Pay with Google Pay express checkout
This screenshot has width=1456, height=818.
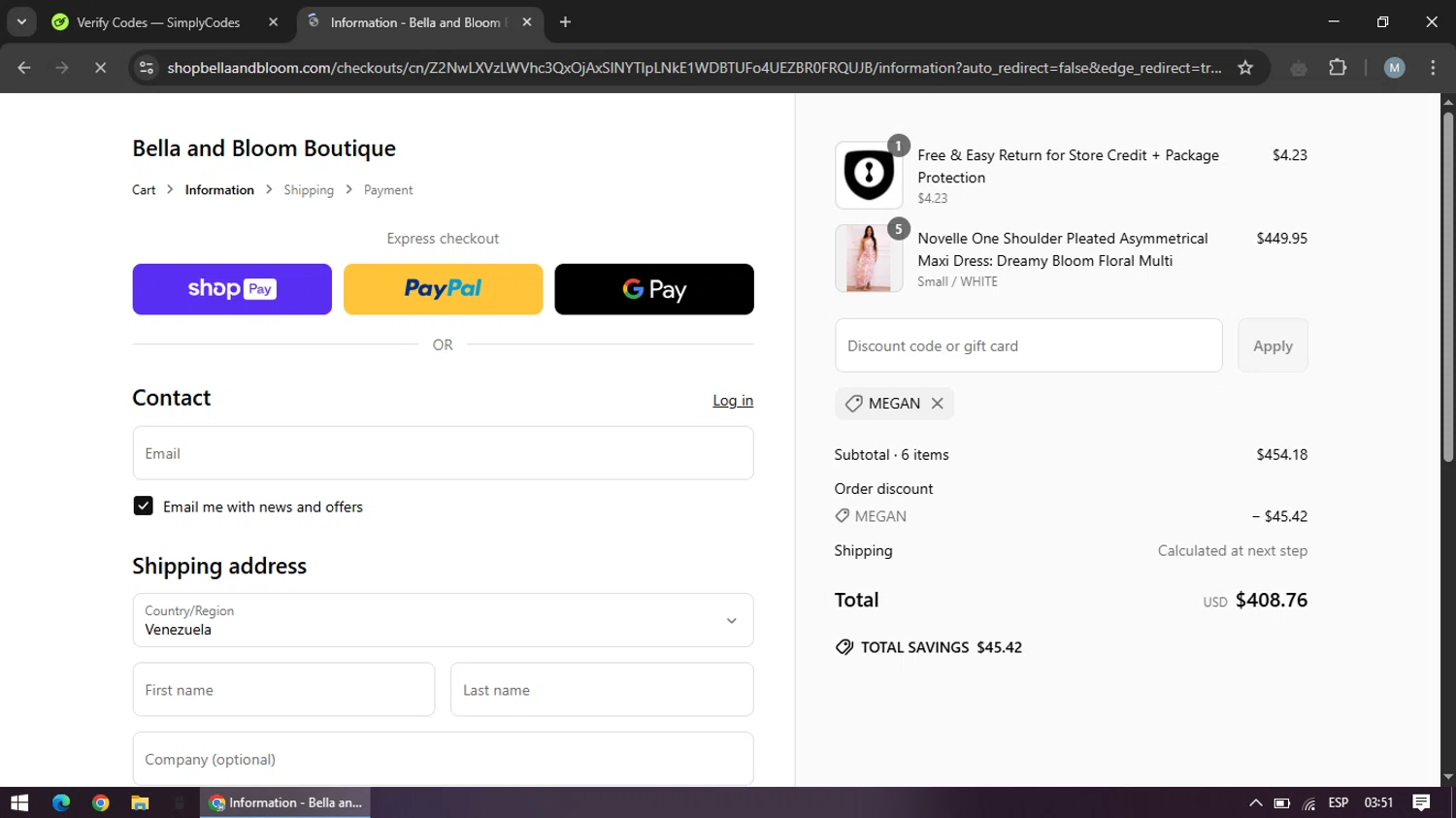654,289
